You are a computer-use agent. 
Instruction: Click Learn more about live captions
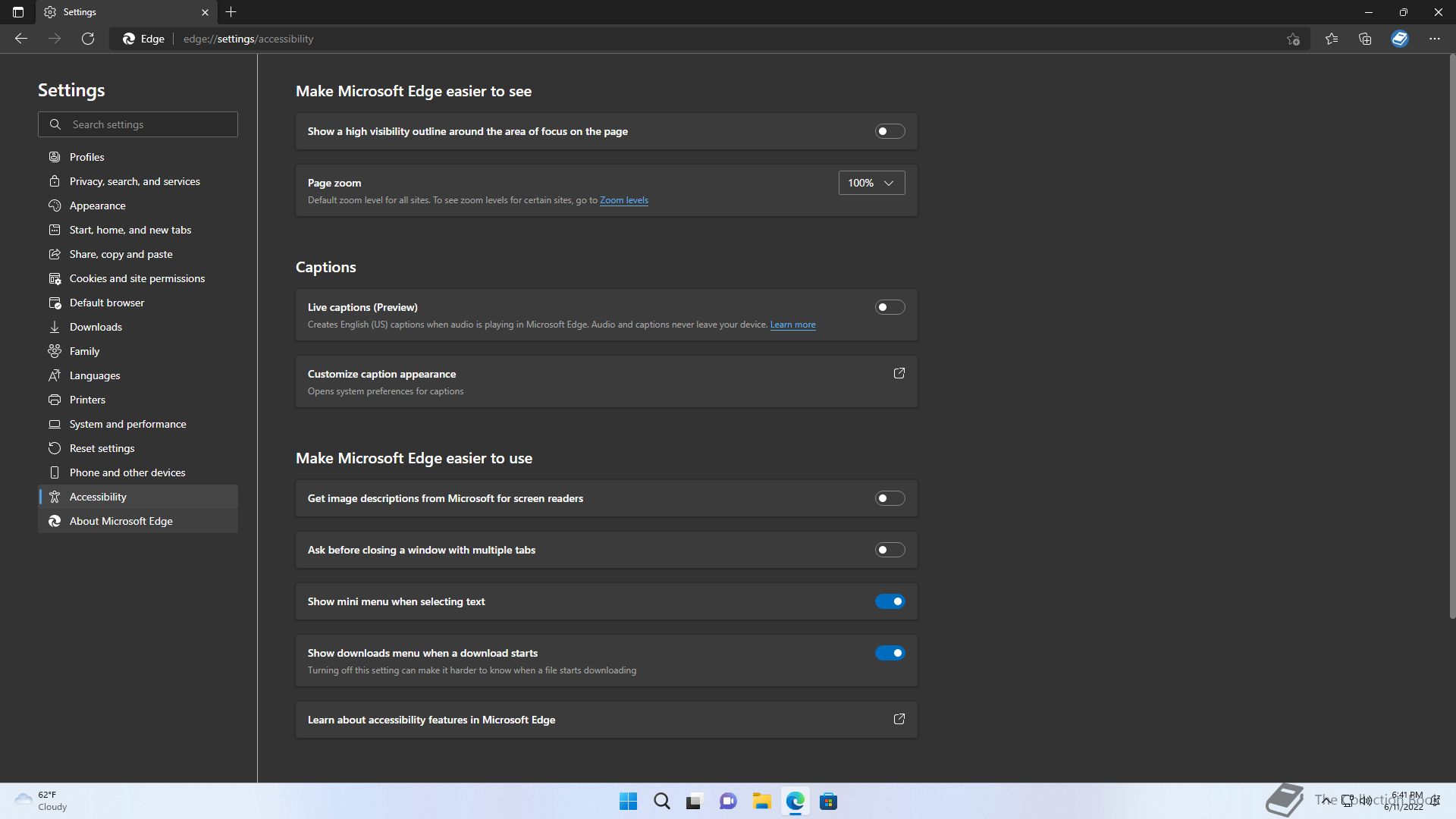click(x=792, y=325)
